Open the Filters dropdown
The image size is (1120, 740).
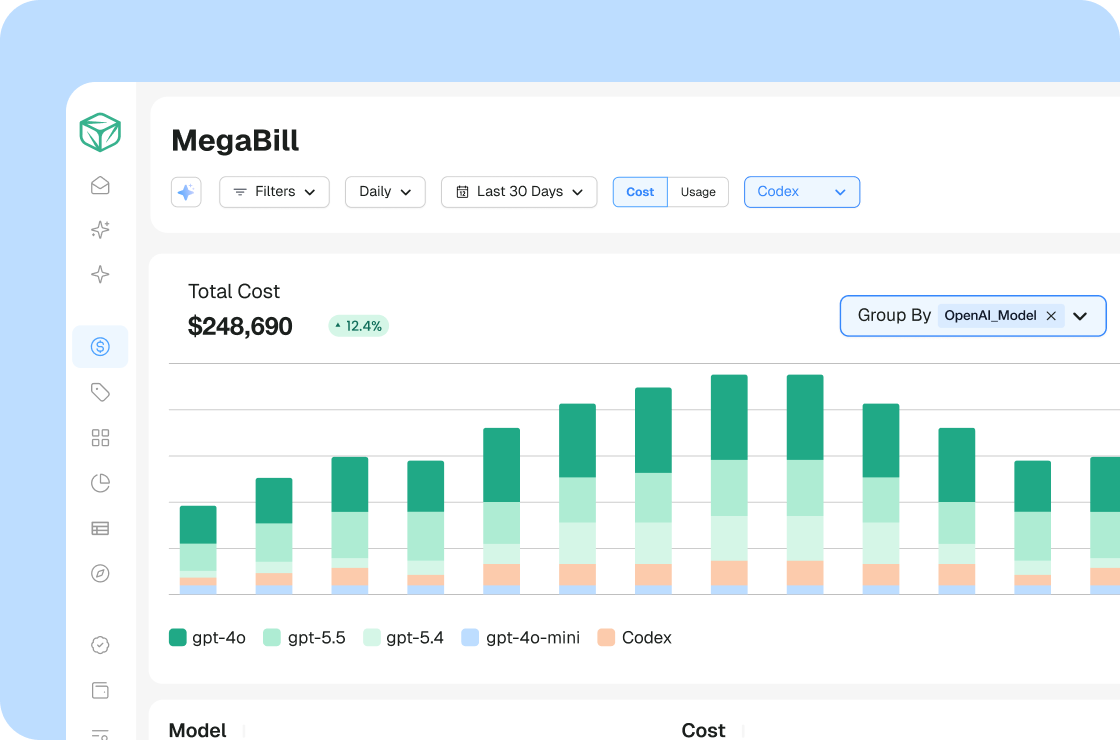pyautogui.click(x=274, y=192)
